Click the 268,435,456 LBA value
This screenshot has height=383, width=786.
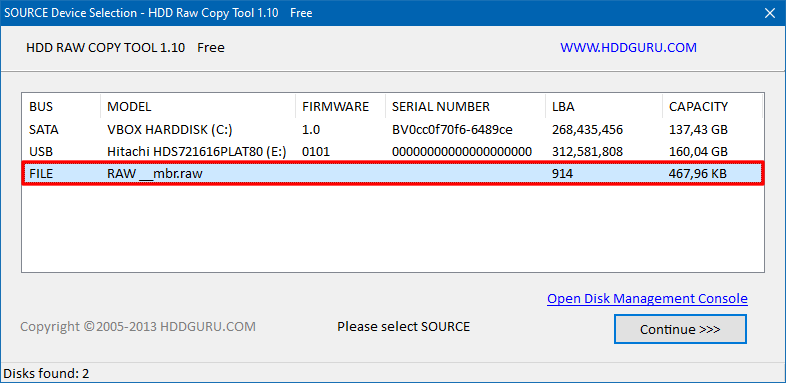(x=587, y=130)
